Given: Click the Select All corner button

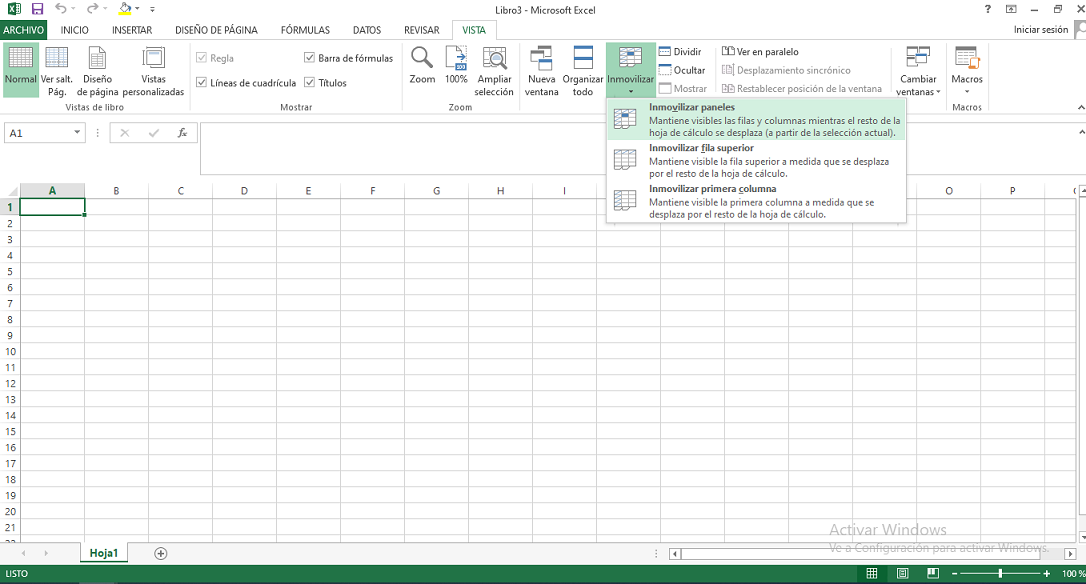Looking at the screenshot, I should point(10,191).
